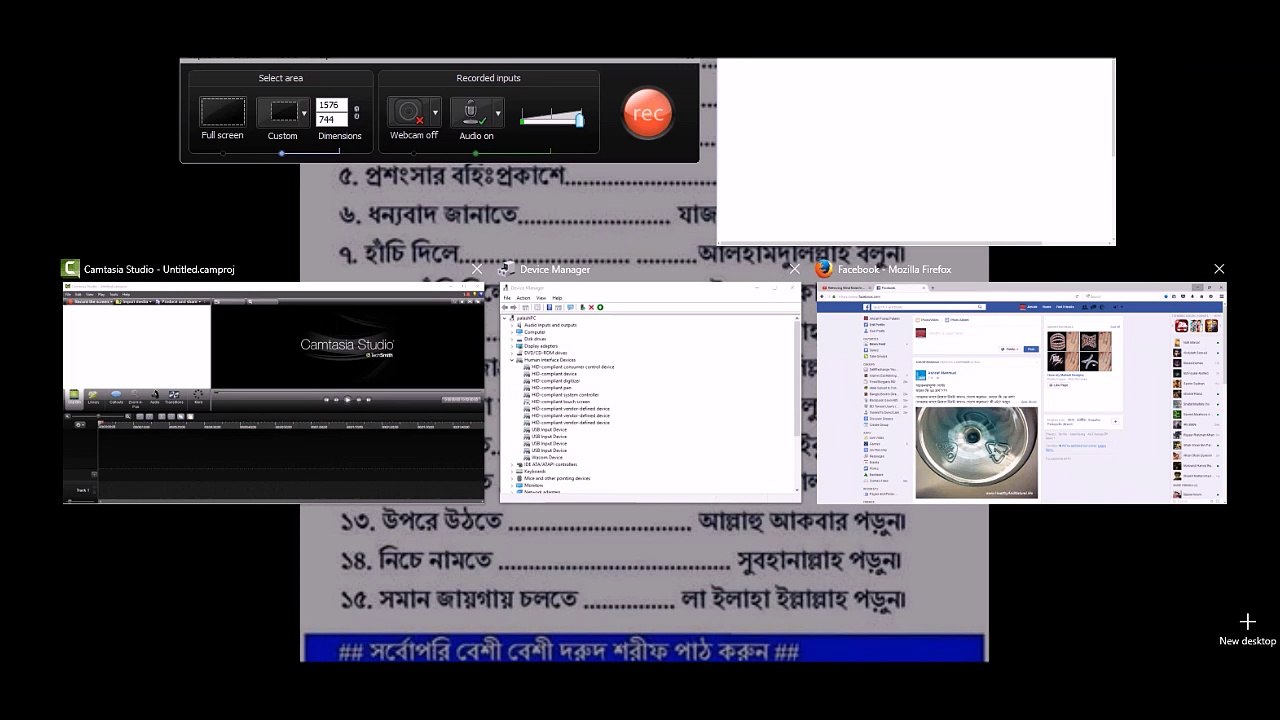1280x720 pixels.
Task: Open the Library tab in Camtasia
Action: click(93, 397)
